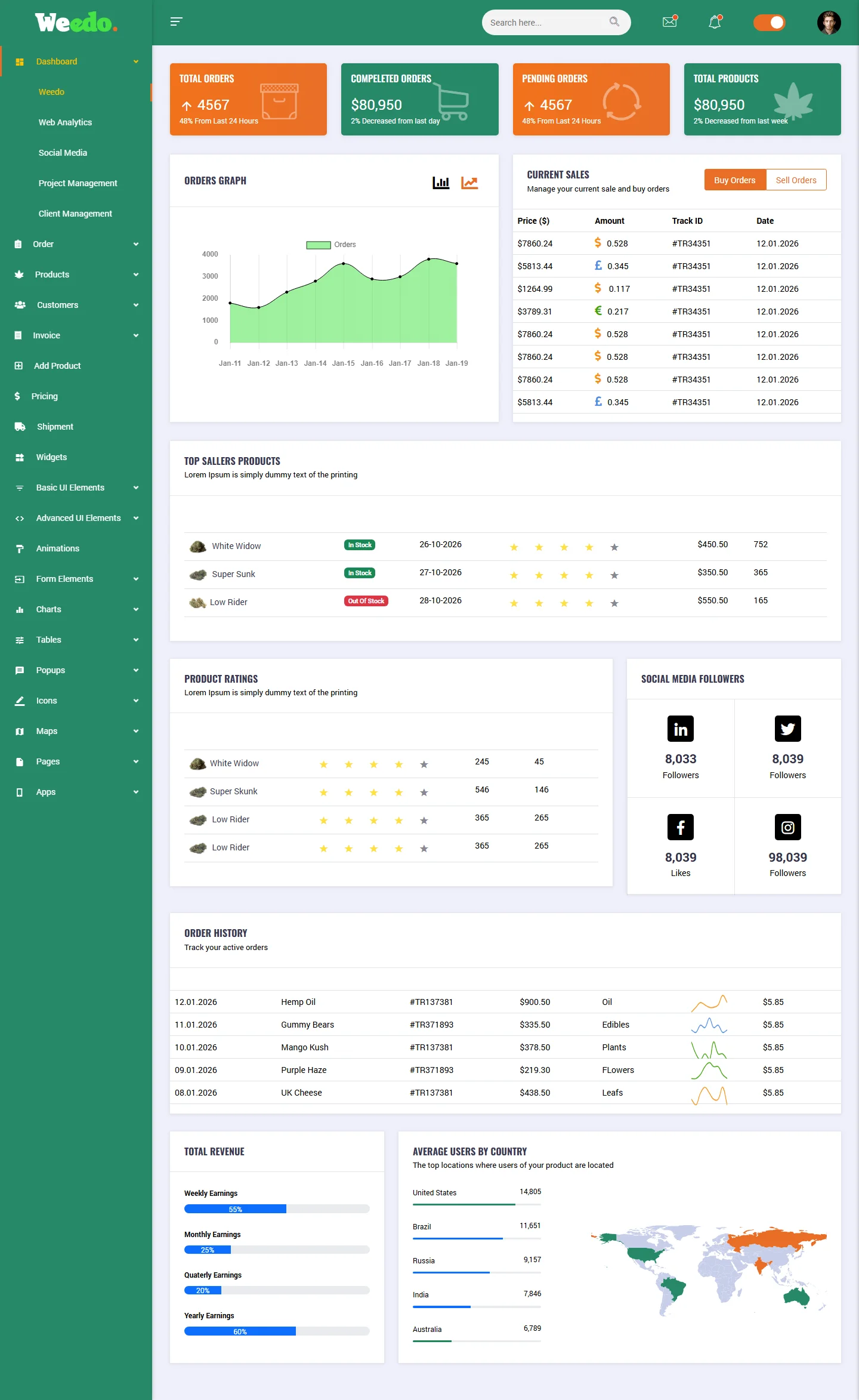Open Client Management submenu item
This screenshot has width=859, height=1400.
pyautogui.click(x=75, y=214)
